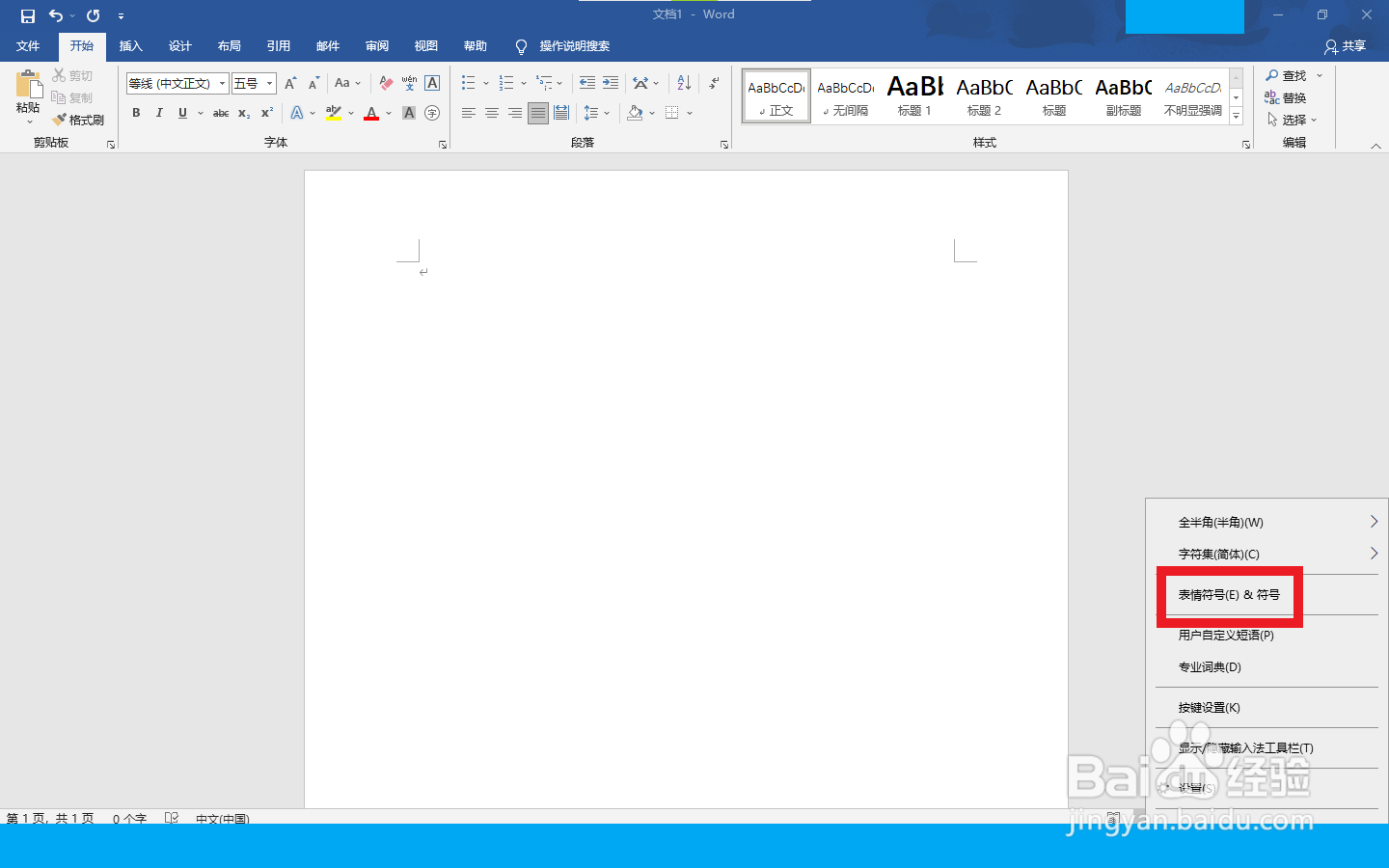Screen dimensions: 1389x868
Task: Click the sort icon
Action: tap(684, 83)
